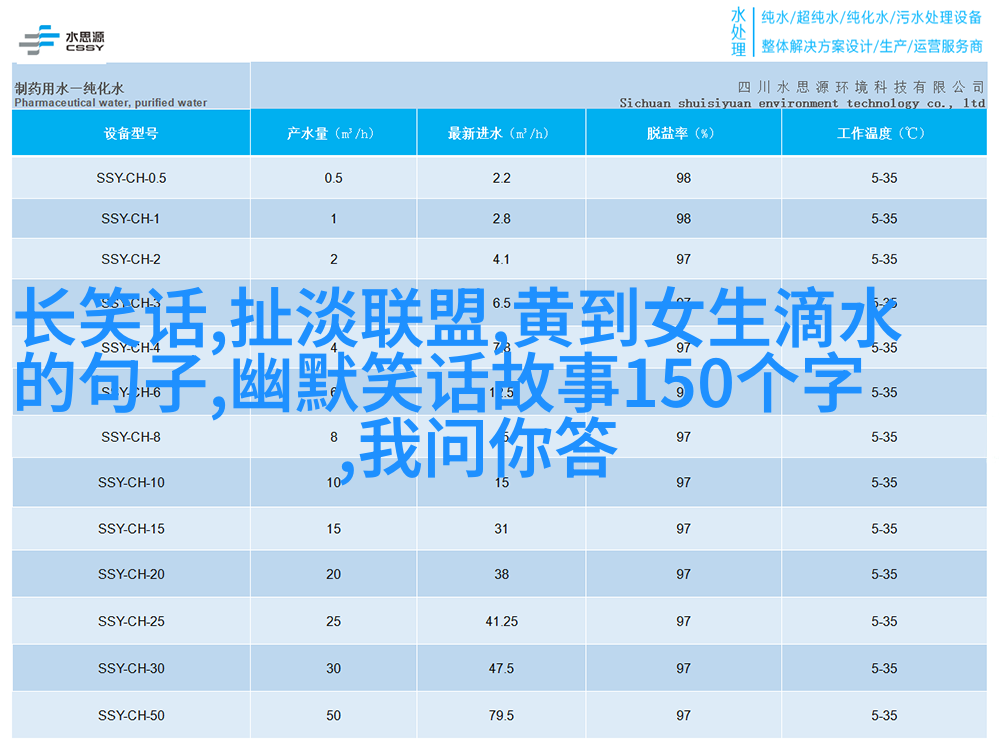Select the SSY-CH-25 model cell
The width and height of the screenshot is (1000, 749).
[131, 622]
